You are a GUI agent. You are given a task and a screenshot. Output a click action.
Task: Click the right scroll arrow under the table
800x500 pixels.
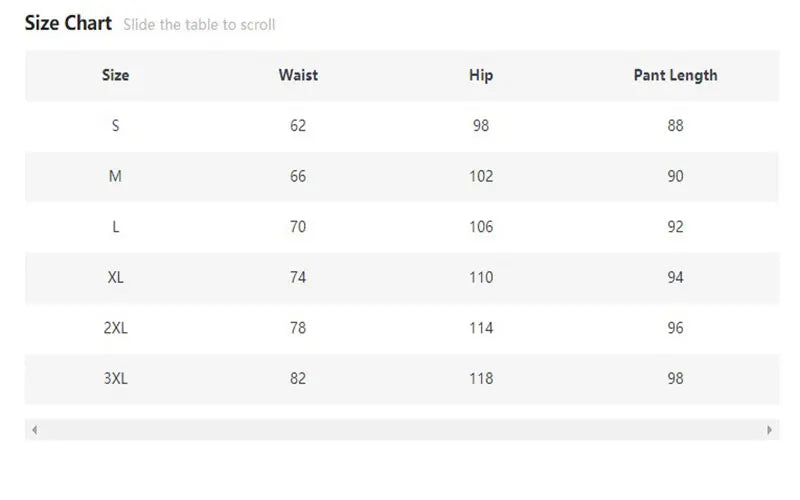click(769, 430)
